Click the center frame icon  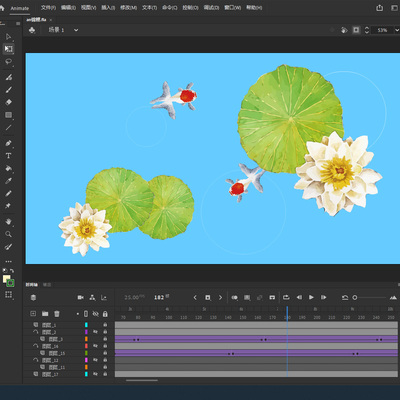pyautogui.click(x=272, y=297)
